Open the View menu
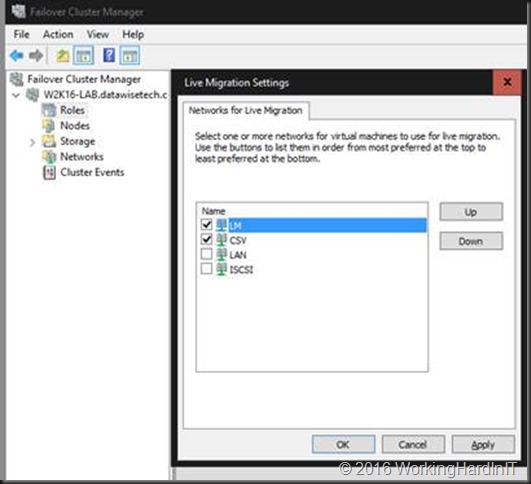 [x=98, y=34]
